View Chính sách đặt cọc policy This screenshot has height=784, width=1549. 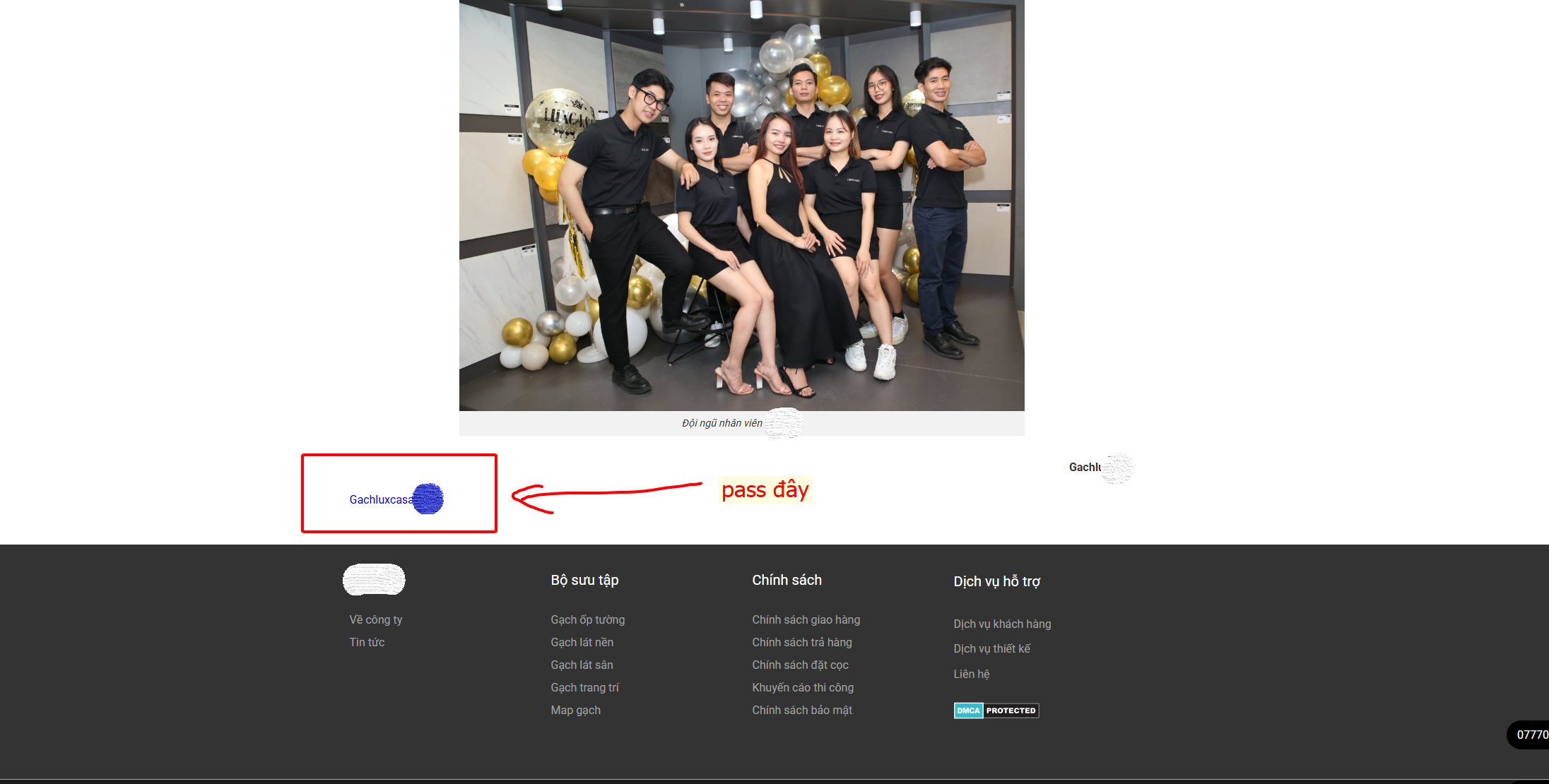pyautogui.click(x=800, y=665)
